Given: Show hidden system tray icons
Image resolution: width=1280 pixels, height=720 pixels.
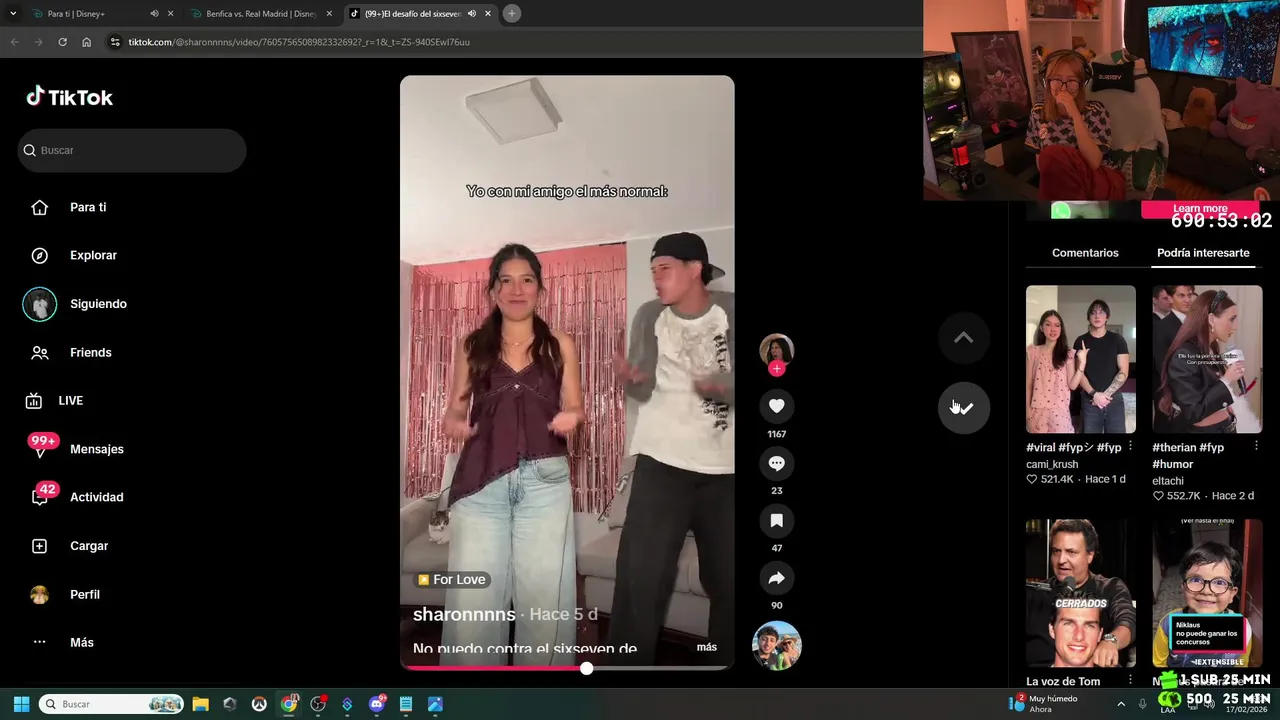Looking at the screenshot, I should click(x=1121, y=704).
